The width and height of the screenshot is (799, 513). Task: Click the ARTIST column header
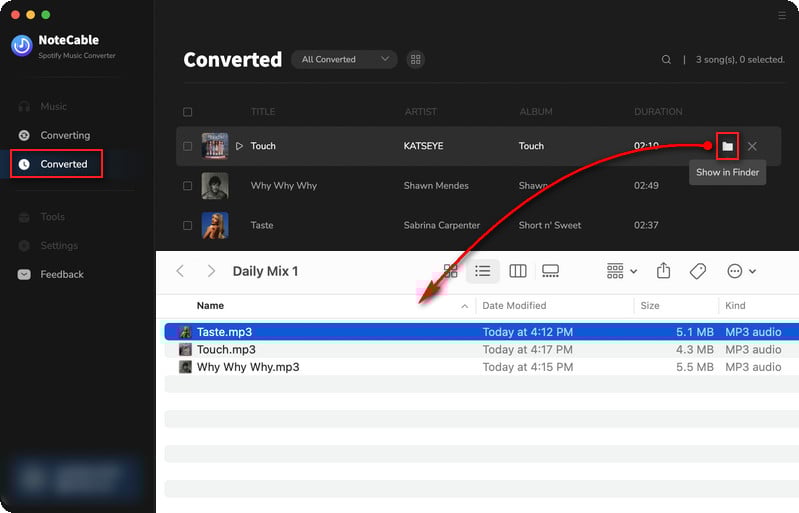421,112
